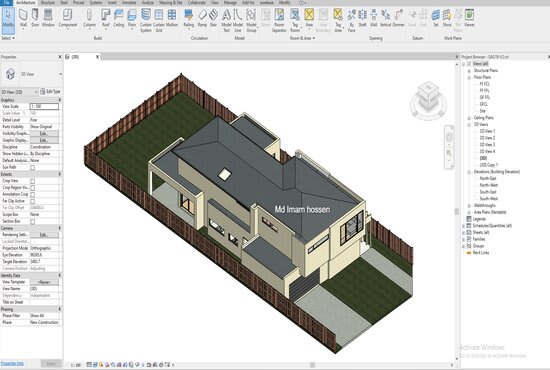Collapse the Graphics properties section
This screenshot has height=370, width=550.
(x=59, y=100)
